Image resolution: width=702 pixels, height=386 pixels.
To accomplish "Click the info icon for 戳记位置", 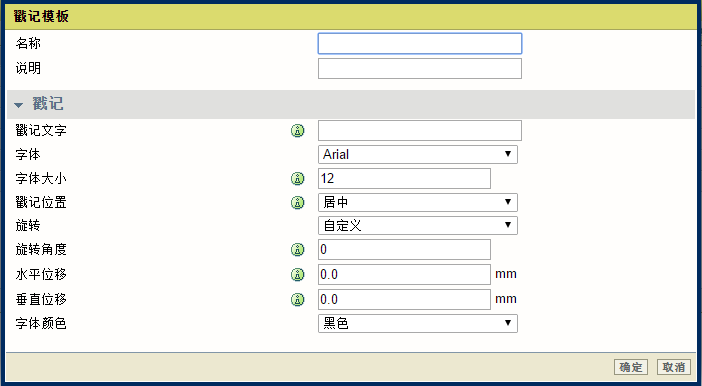I will pyautogui.click(x=298, y=202).
